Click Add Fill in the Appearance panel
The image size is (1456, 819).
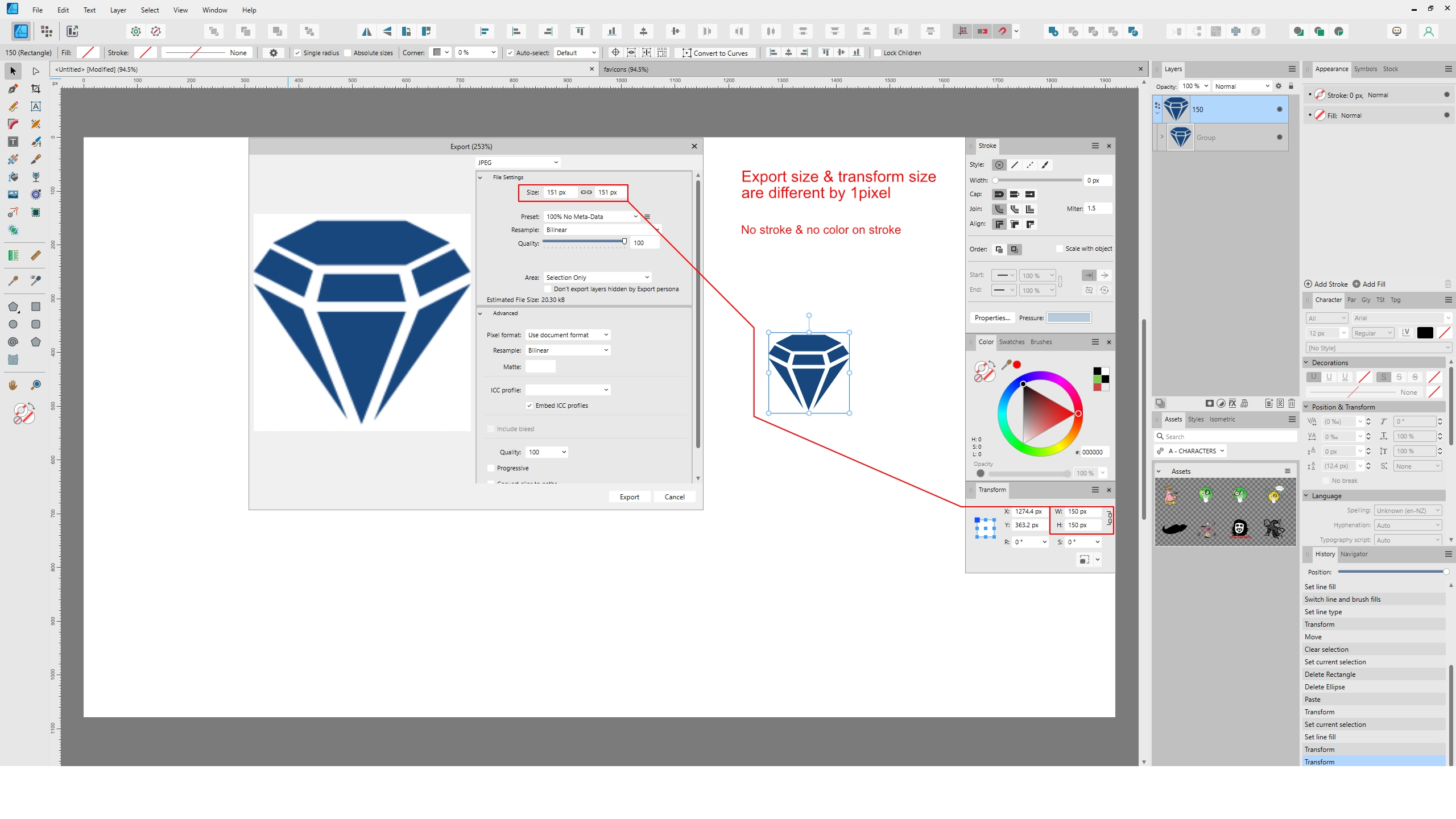pos(1368,284)
